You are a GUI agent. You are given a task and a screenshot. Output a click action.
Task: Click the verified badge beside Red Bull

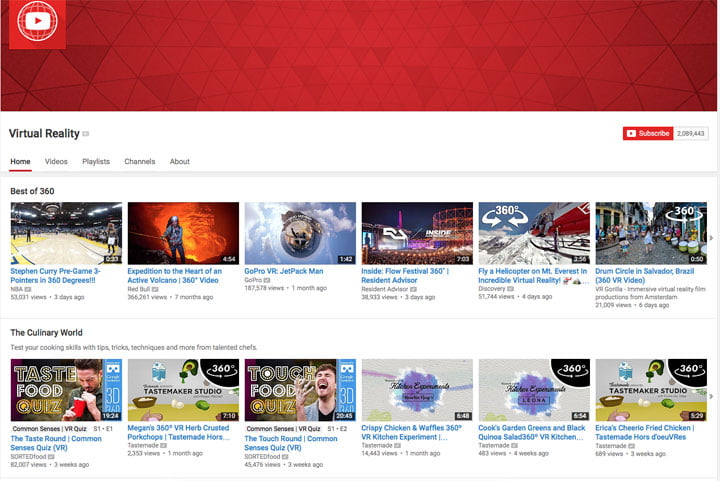tap(155, 289)
